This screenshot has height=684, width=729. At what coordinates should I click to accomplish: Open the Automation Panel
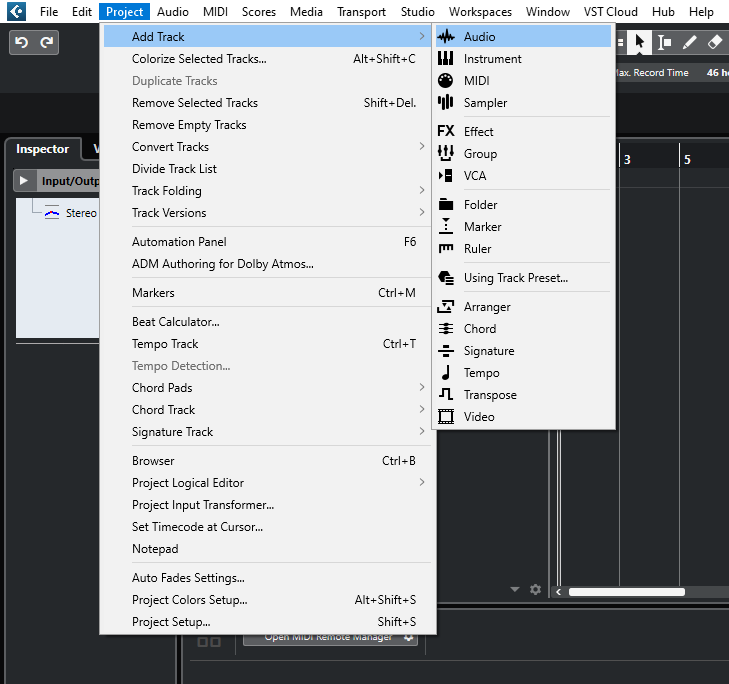pos(268,241)
